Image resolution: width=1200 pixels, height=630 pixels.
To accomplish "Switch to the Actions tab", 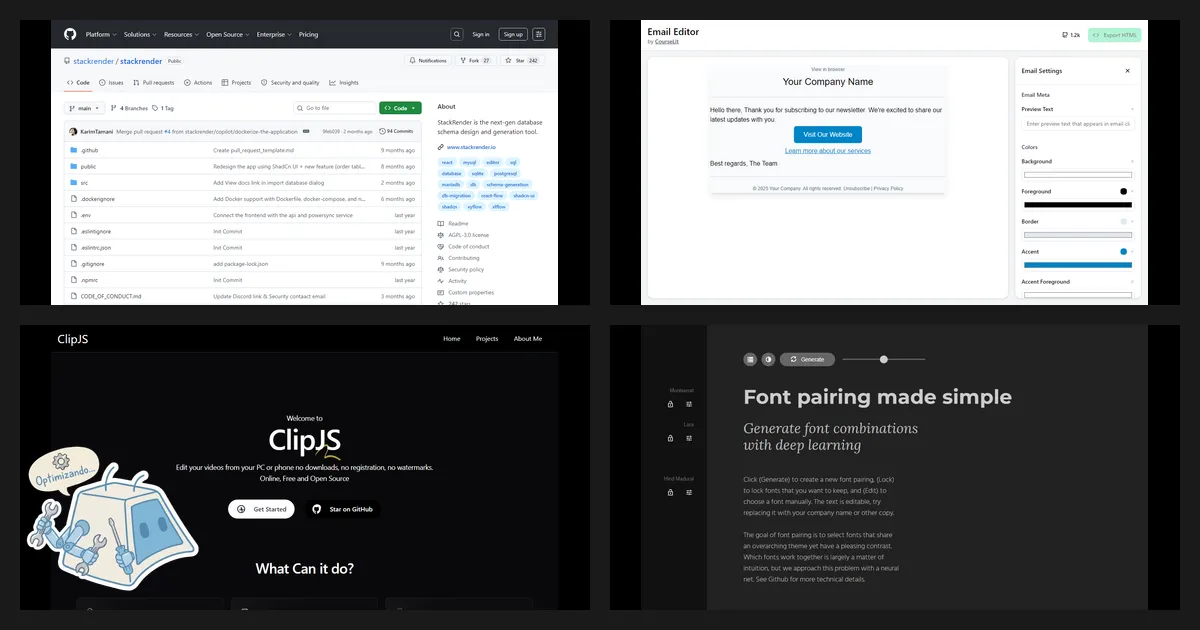I will [199, 83].
